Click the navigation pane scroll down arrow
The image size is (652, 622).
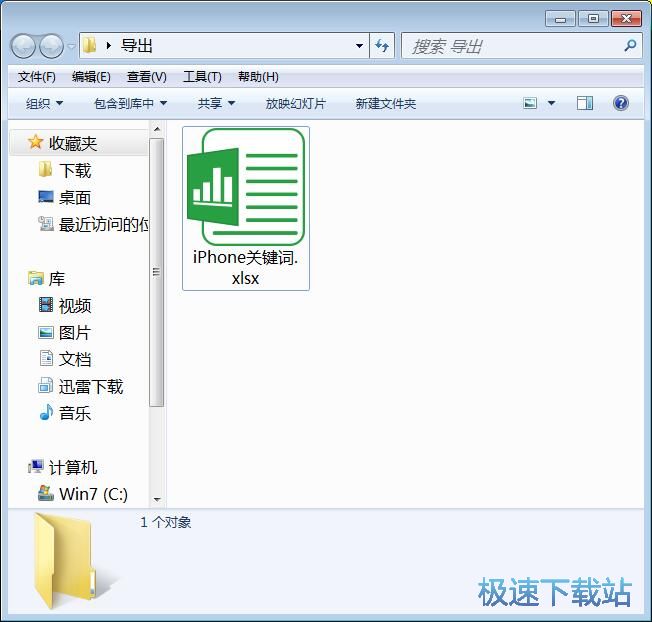157,499
